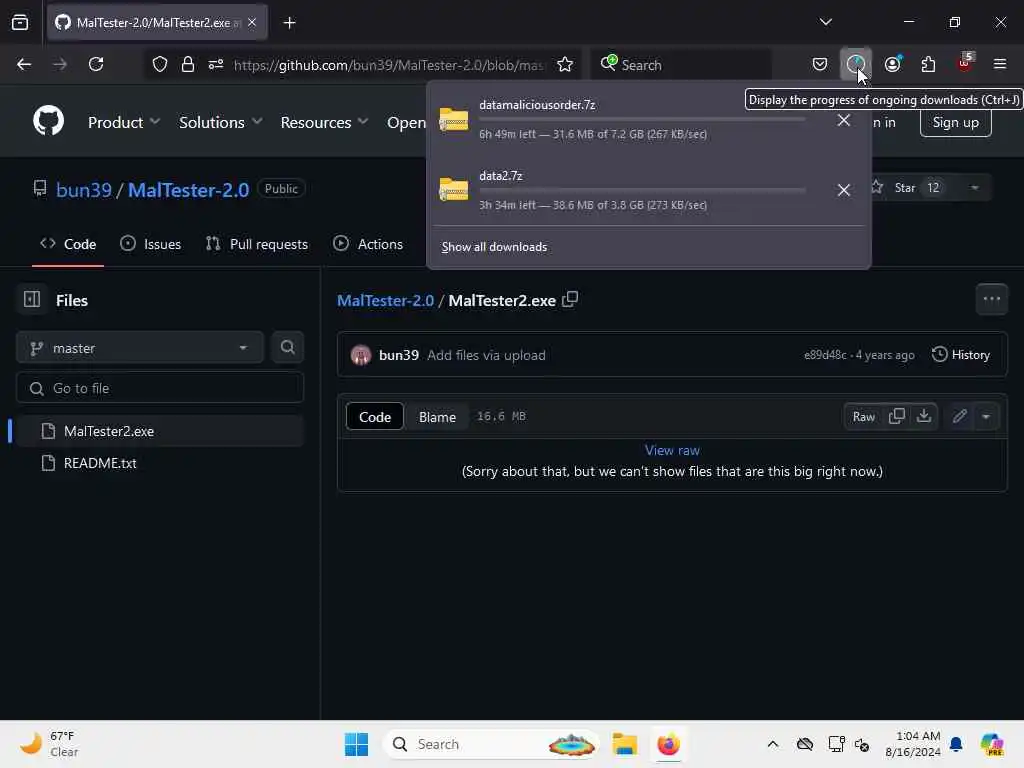The image size is (1024, 768).
Task: Click progress bar of datamaliciousorder.7z download
Action: point(642,120)
